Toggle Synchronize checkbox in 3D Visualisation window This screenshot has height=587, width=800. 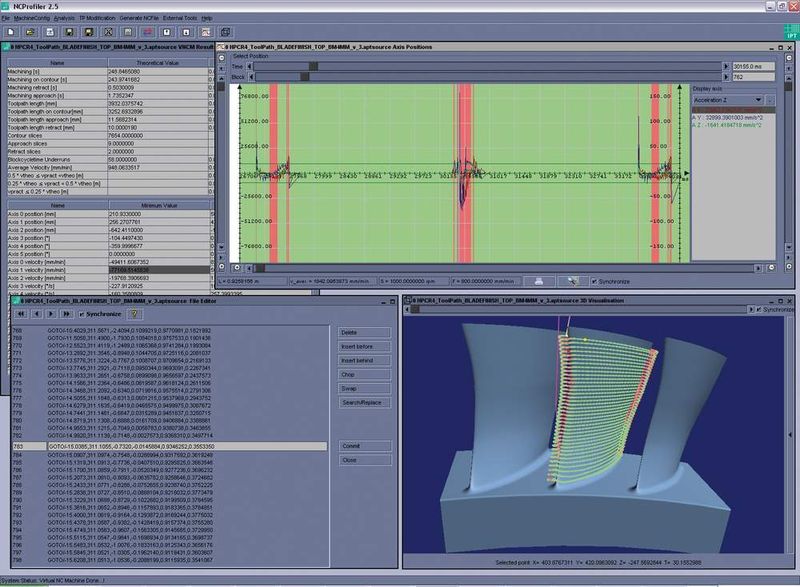759,310
